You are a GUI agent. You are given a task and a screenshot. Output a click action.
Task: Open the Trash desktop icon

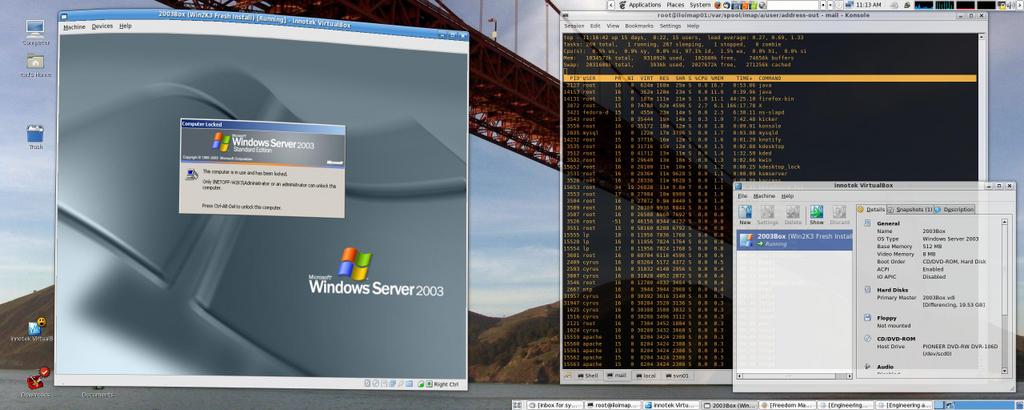(x=35, y=137)
